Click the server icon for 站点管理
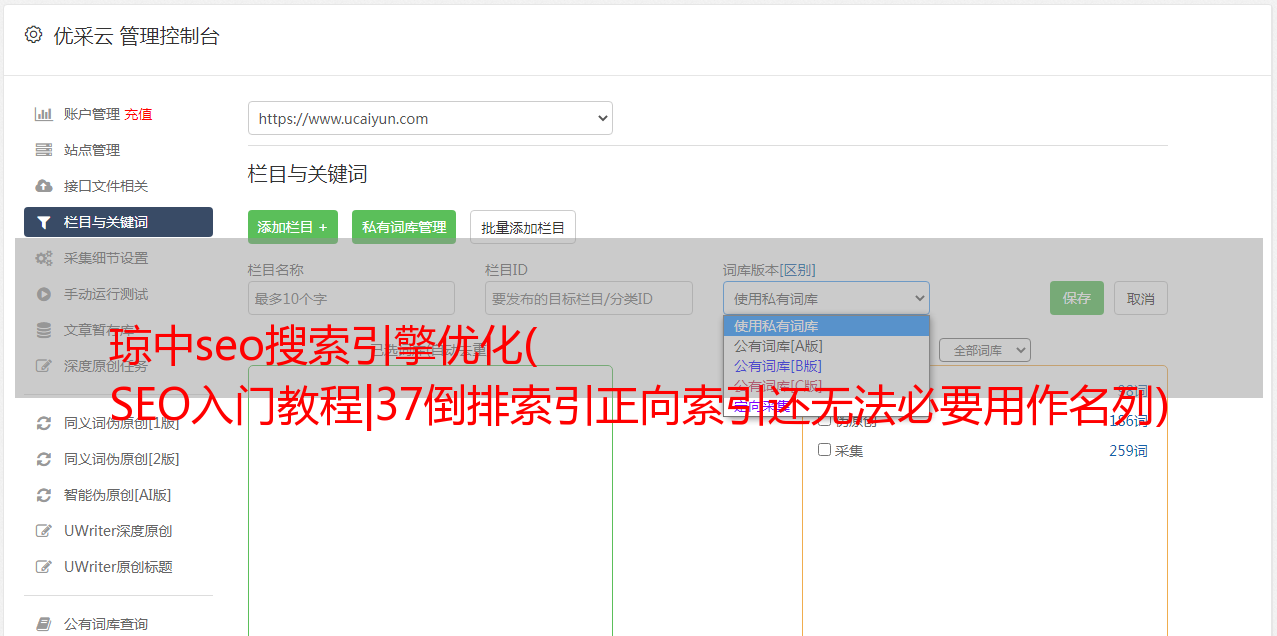The image size is (1277, 636). (43, 150)
